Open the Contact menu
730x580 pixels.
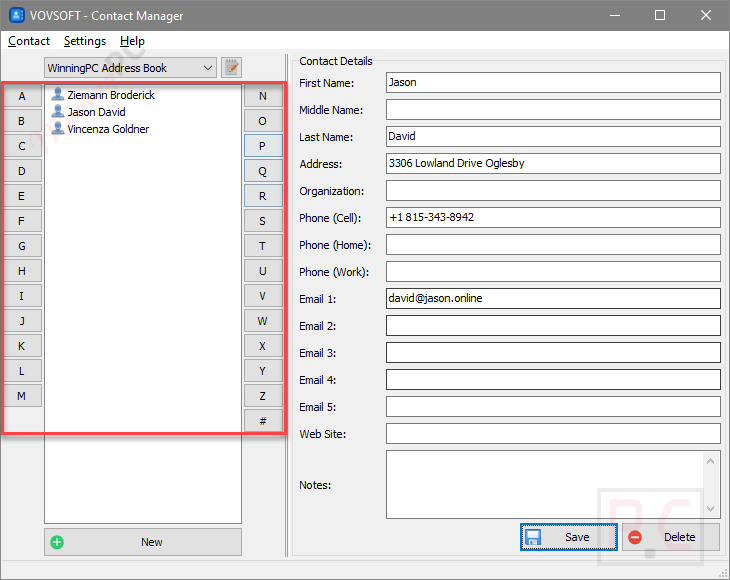29,41
